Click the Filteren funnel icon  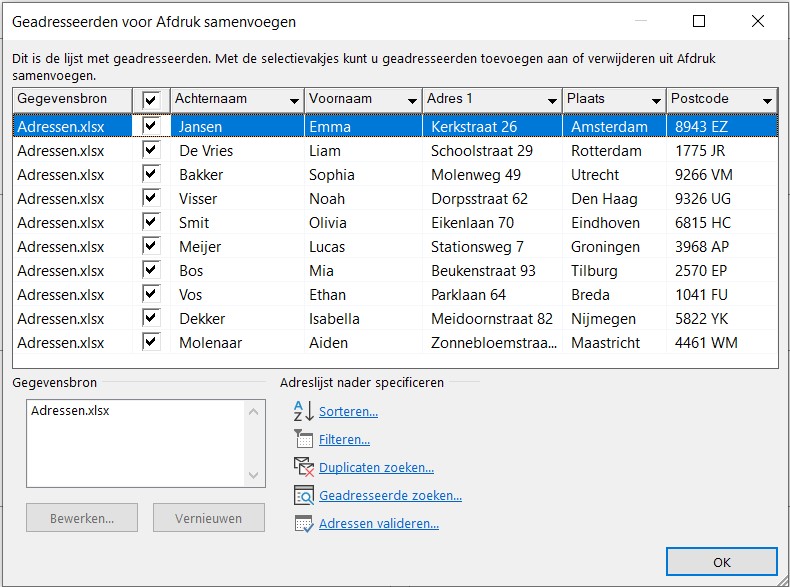click(304, 439)
